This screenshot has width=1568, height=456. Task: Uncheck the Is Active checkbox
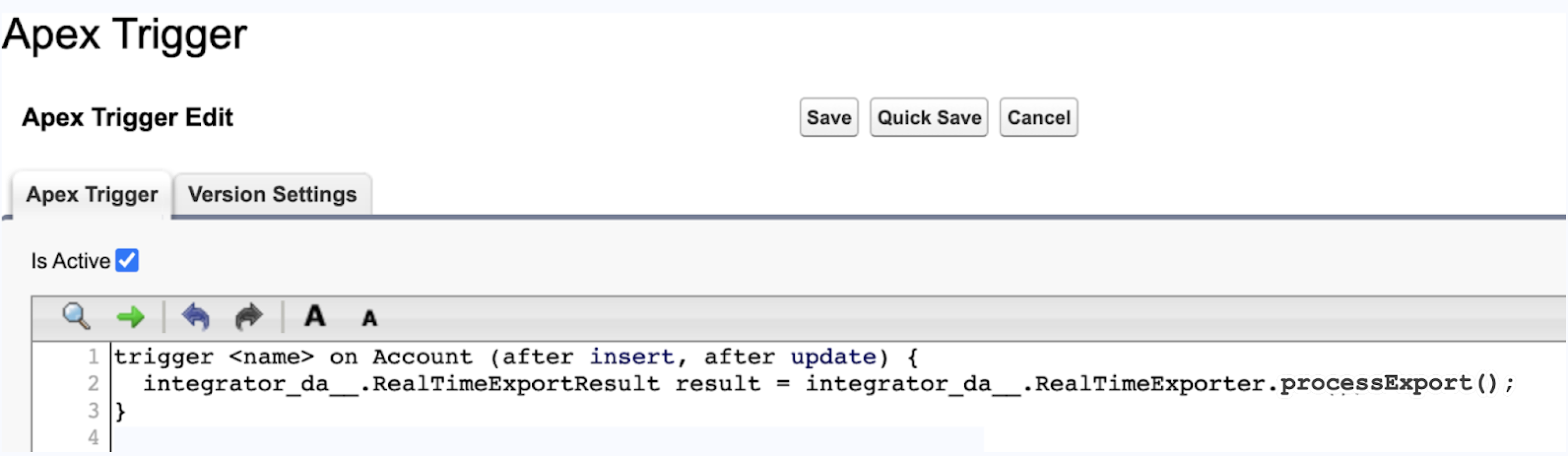coord(127,261)
